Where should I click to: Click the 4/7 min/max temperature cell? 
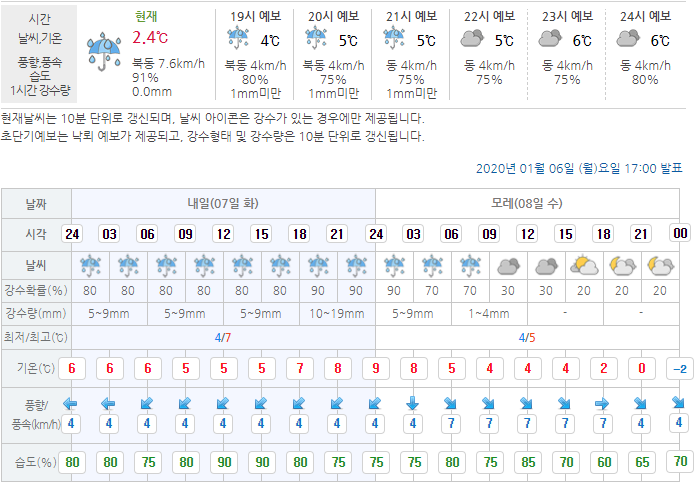pos(223,337)
